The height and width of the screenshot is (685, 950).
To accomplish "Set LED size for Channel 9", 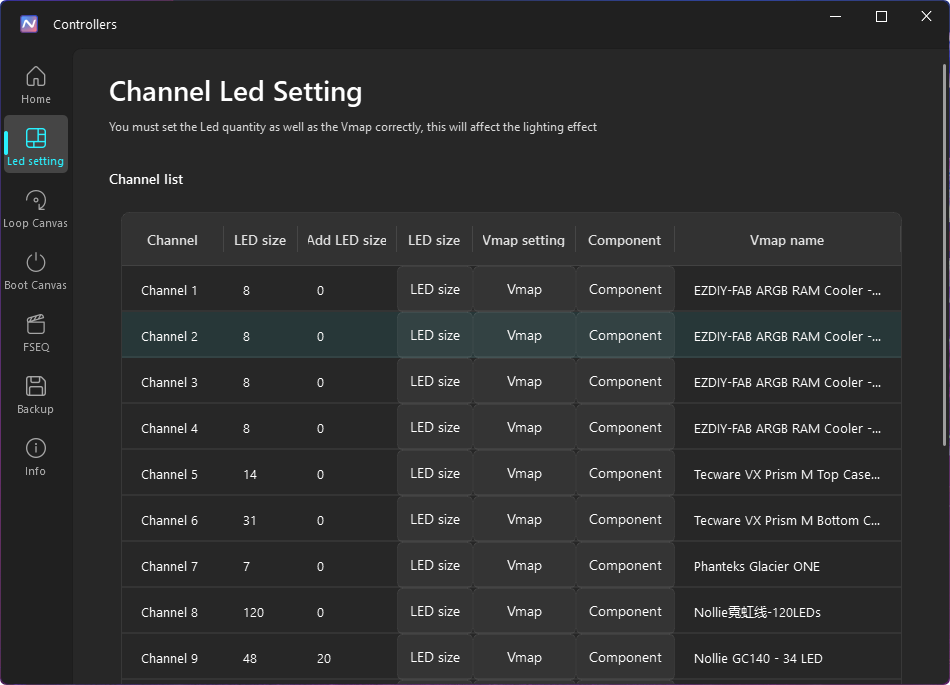I will [x=435, y=658].
